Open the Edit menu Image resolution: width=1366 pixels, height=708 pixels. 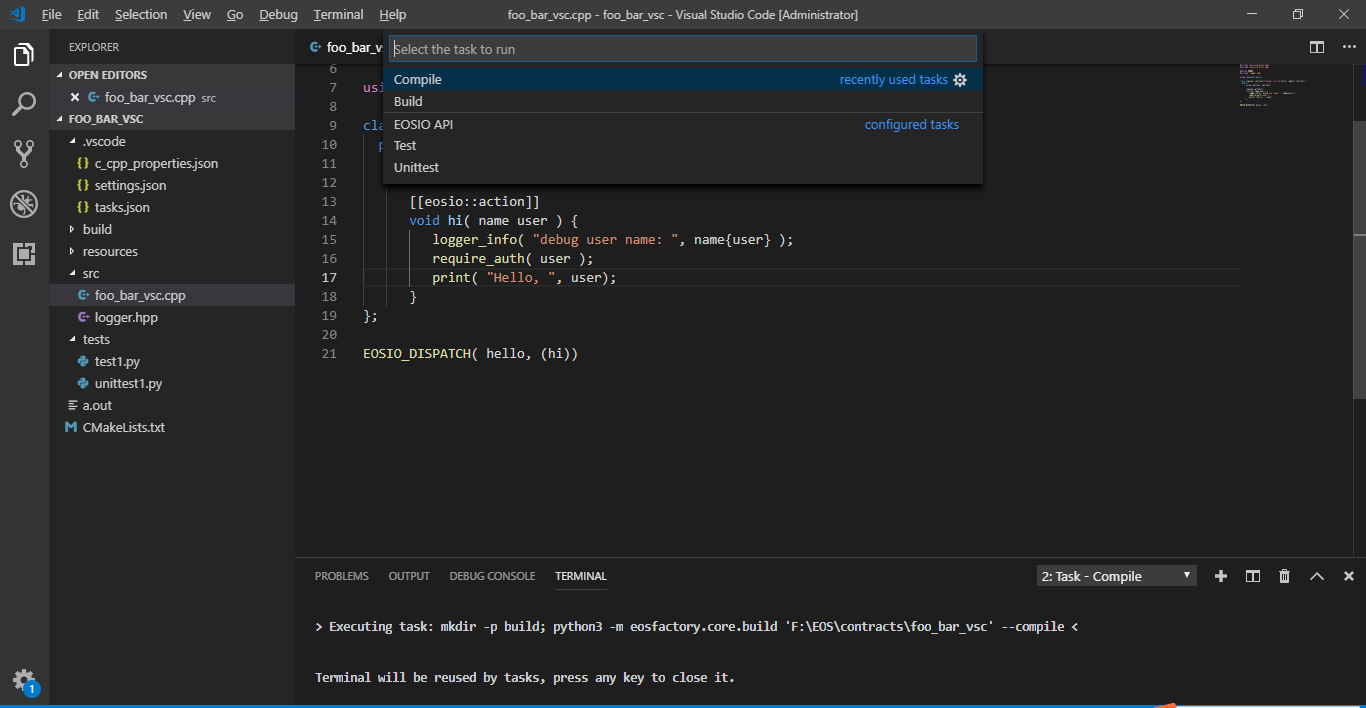click(88, 14)
